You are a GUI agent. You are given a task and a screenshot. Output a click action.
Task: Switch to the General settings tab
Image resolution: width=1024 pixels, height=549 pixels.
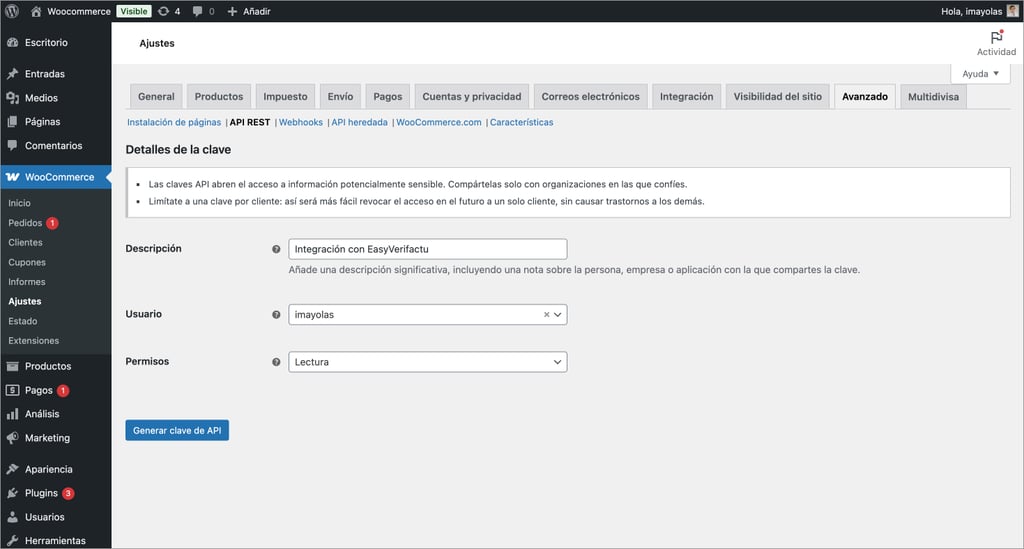pos(156,97)
